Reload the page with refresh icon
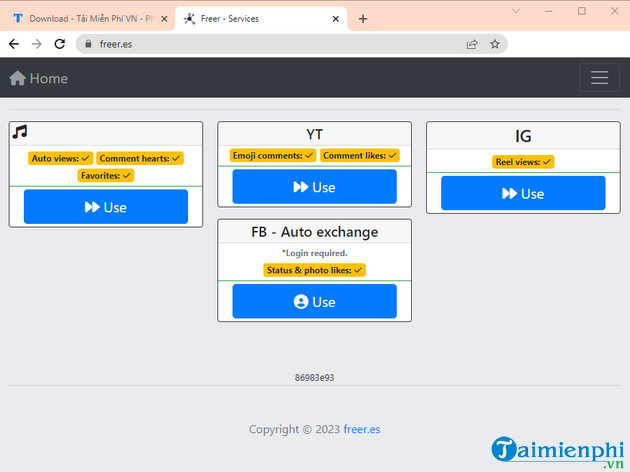 [60, 44]
